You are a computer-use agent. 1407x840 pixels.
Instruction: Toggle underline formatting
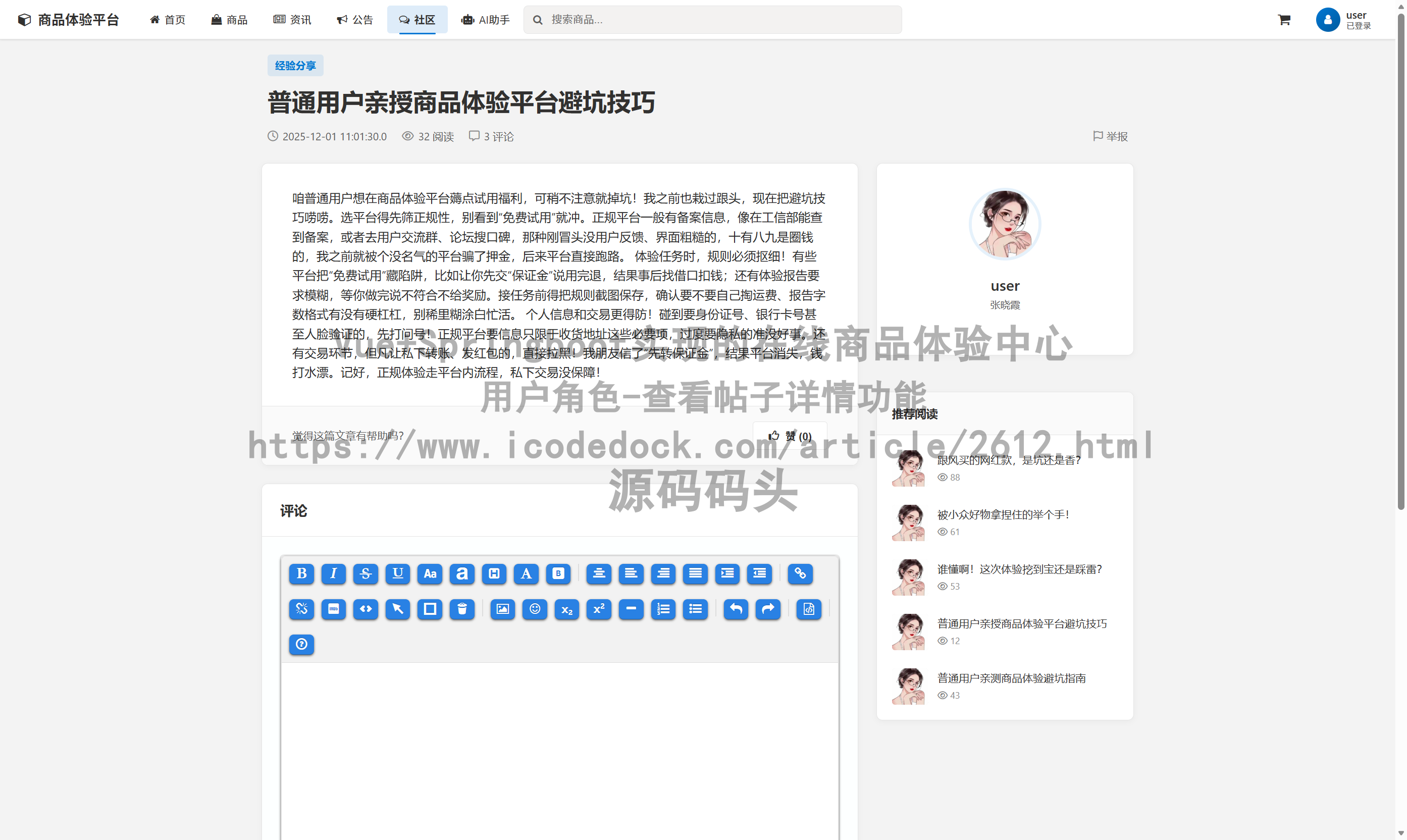397,573
